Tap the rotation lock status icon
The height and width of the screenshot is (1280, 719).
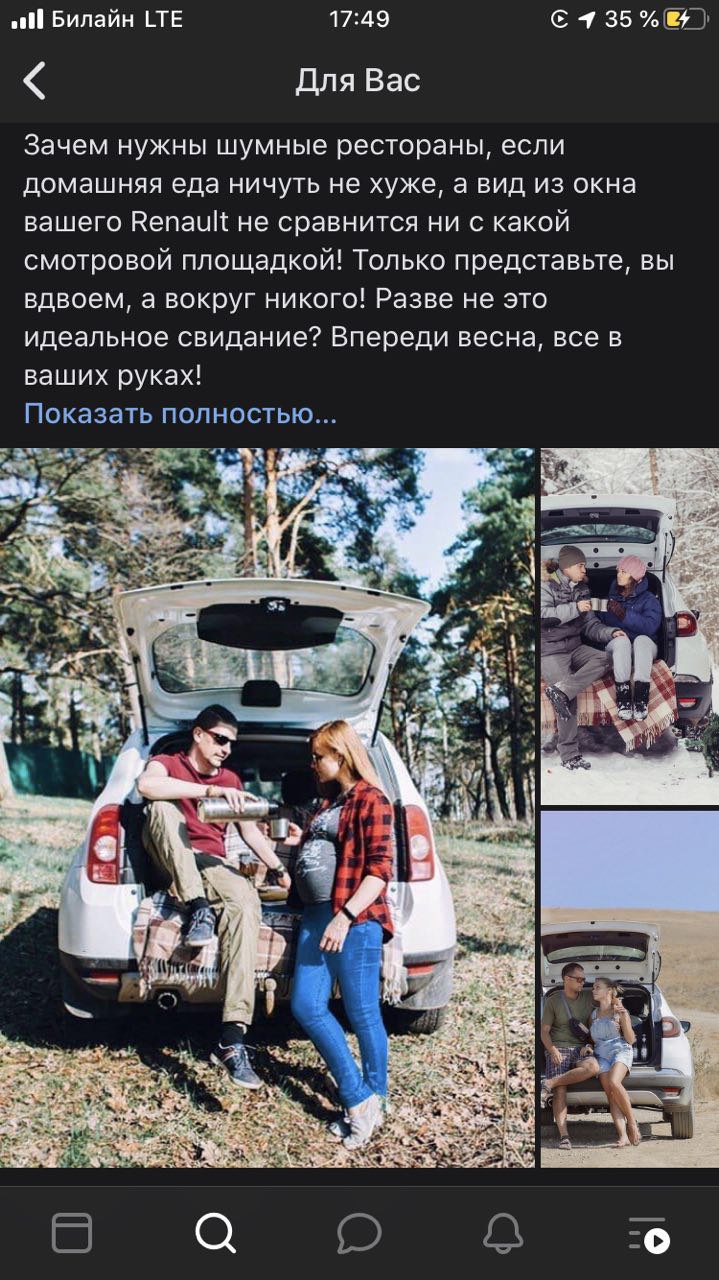[560, 19]
